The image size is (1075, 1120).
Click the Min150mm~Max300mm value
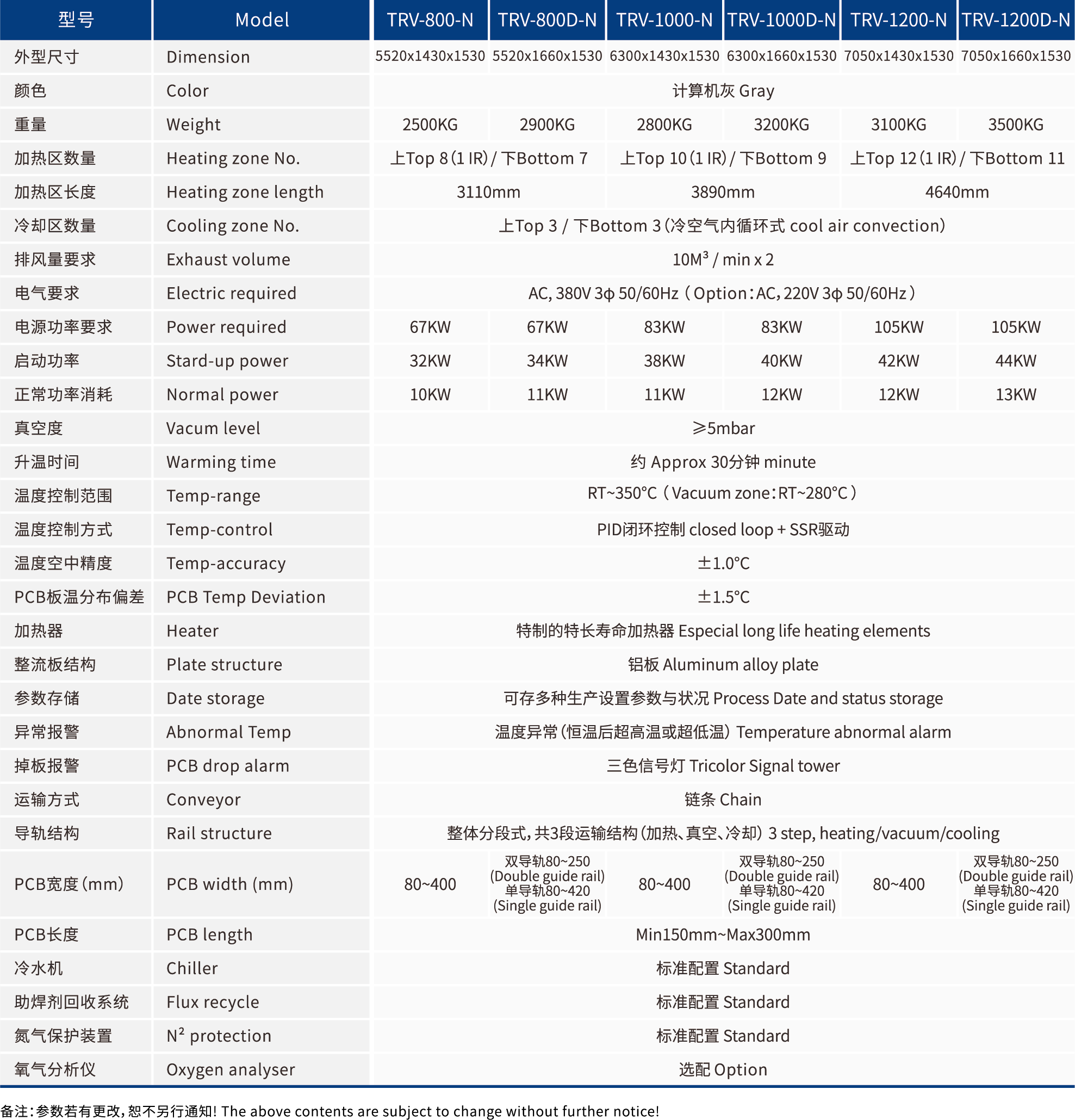[x=723, y=935]
